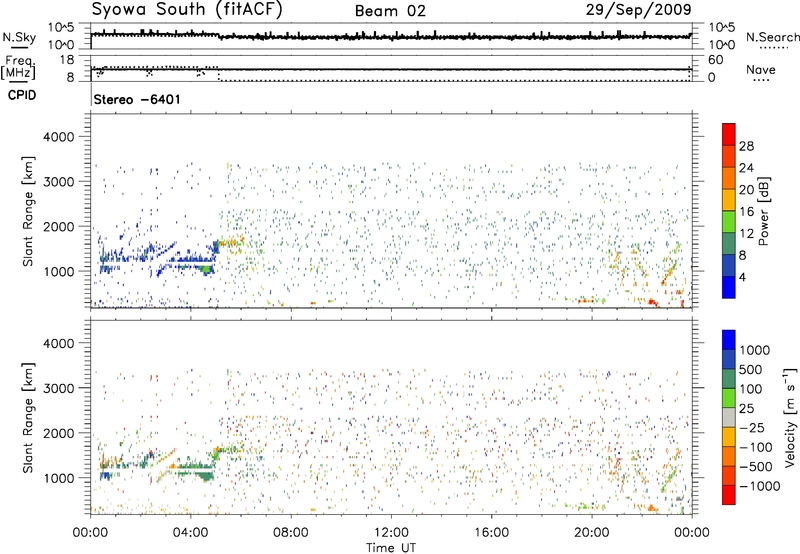Image resolution: width=800 pixels, height=554 pixels.
Task: Click the light green 12–16 dB colorbar segment
Action: (729, 222)
